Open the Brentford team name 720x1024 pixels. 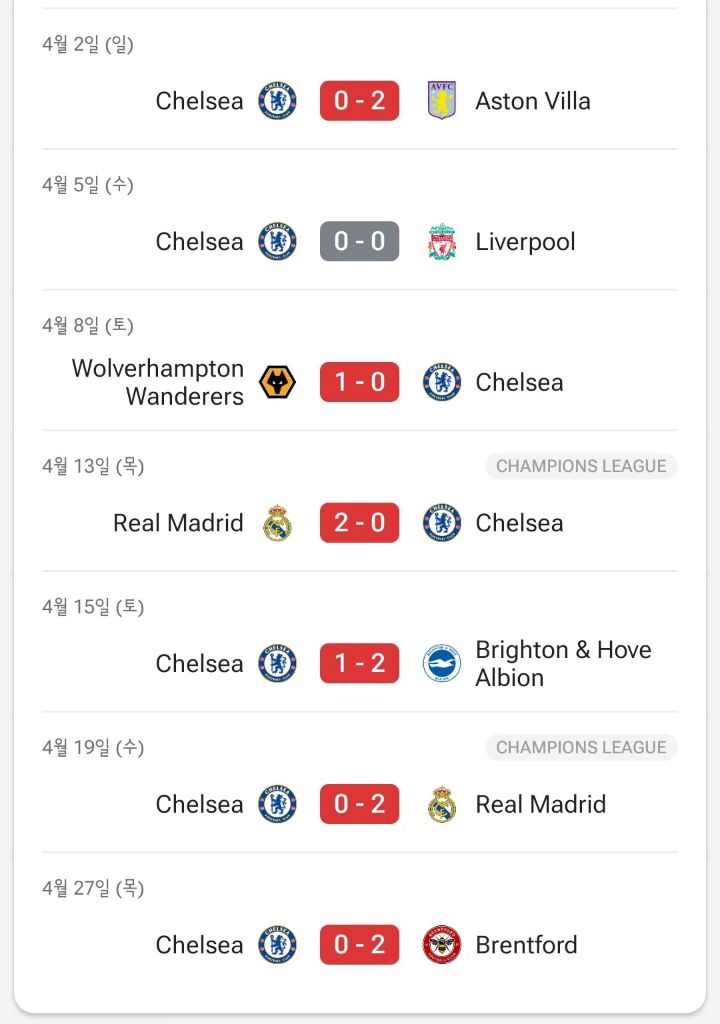(526, 945)
